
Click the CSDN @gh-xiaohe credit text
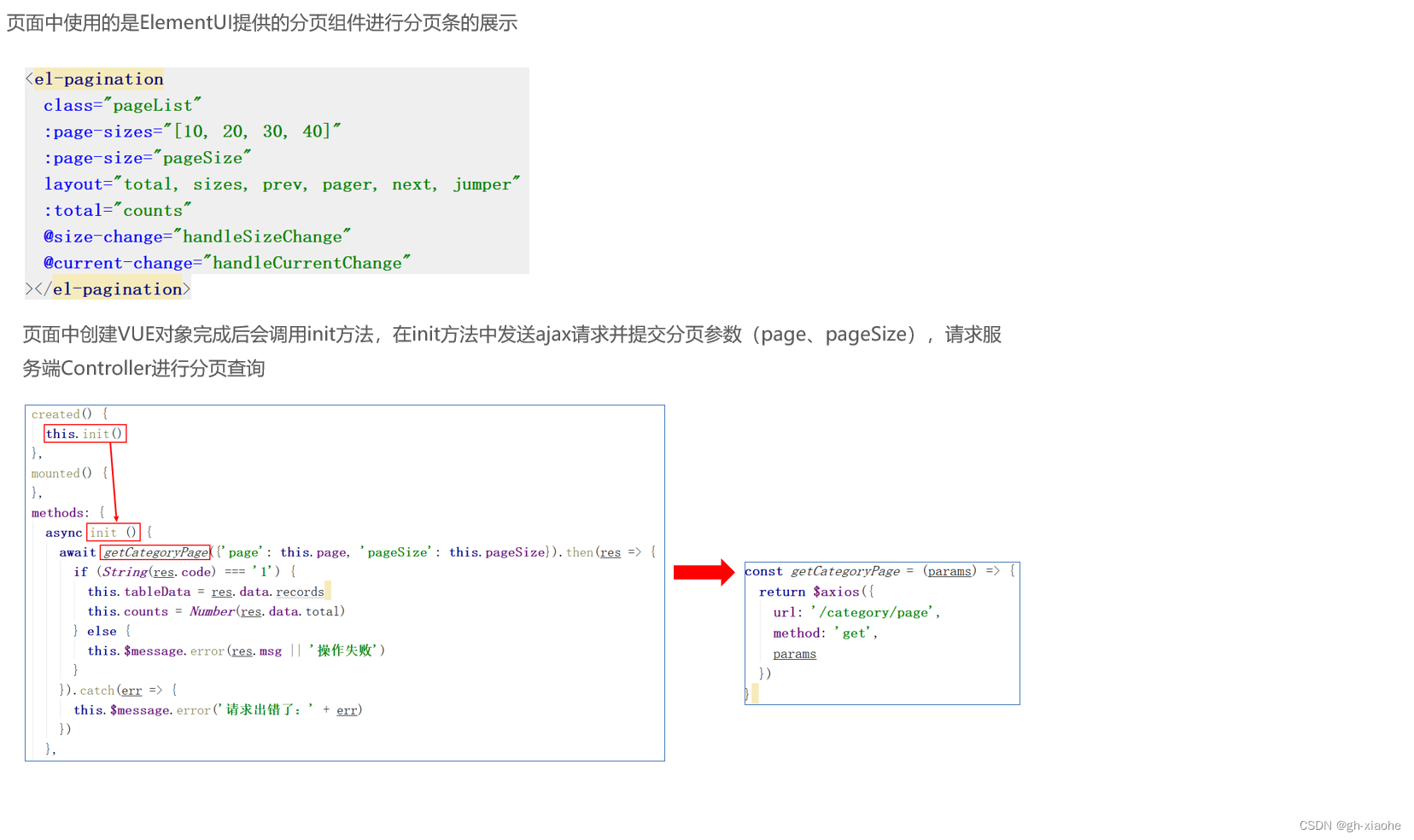click(x=1350, y=825)
